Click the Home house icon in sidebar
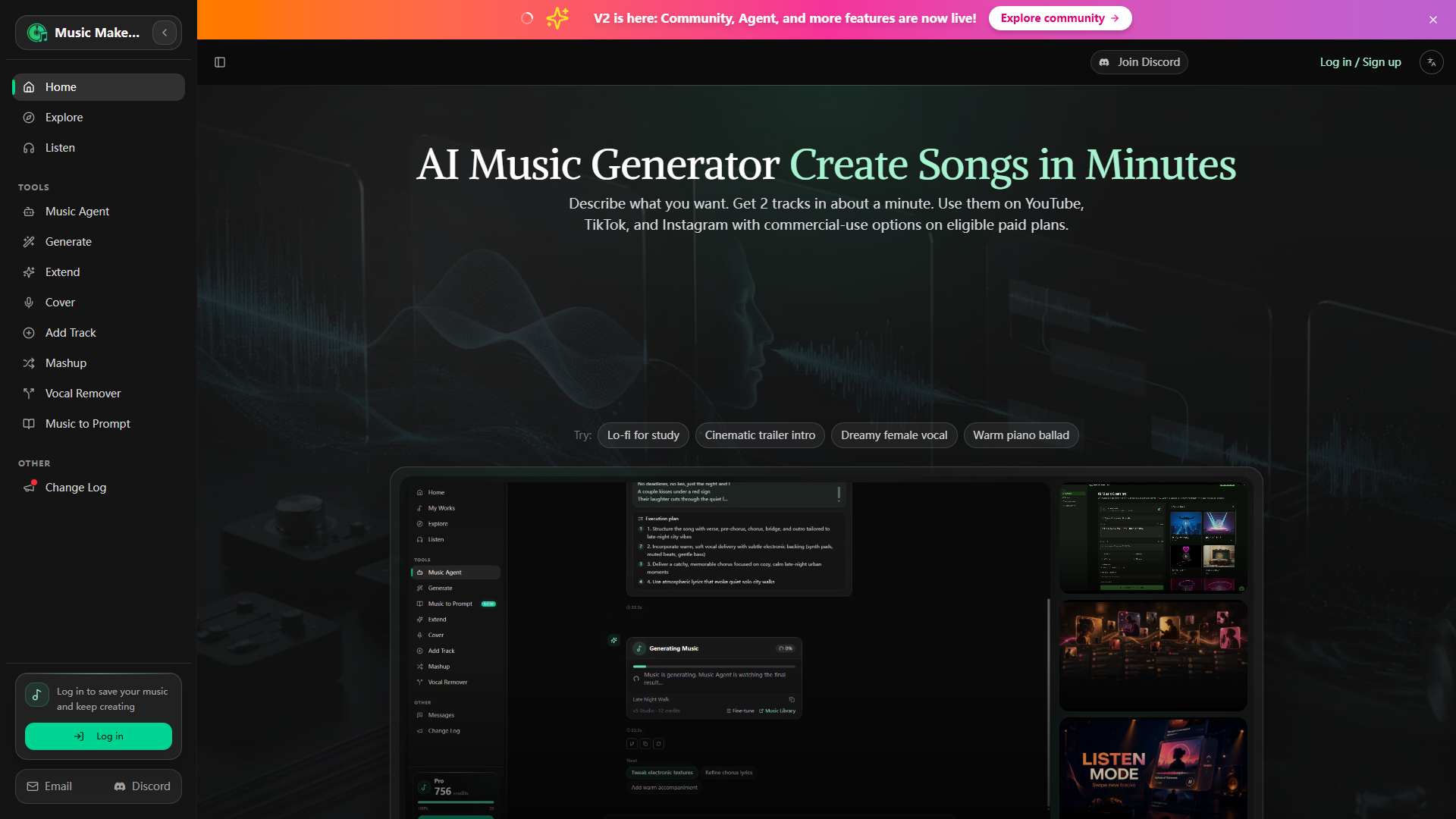1456x819 pixels. [x=29, y=87]
